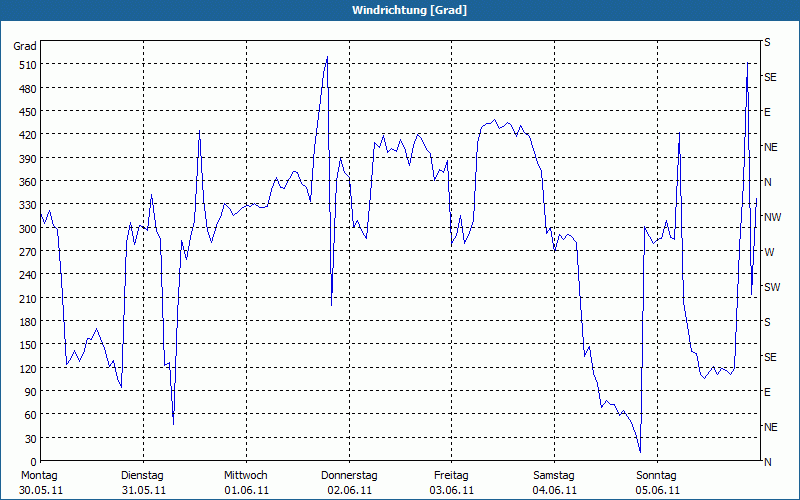Select the 'Dienstag' day label

(x=142, y=476)
